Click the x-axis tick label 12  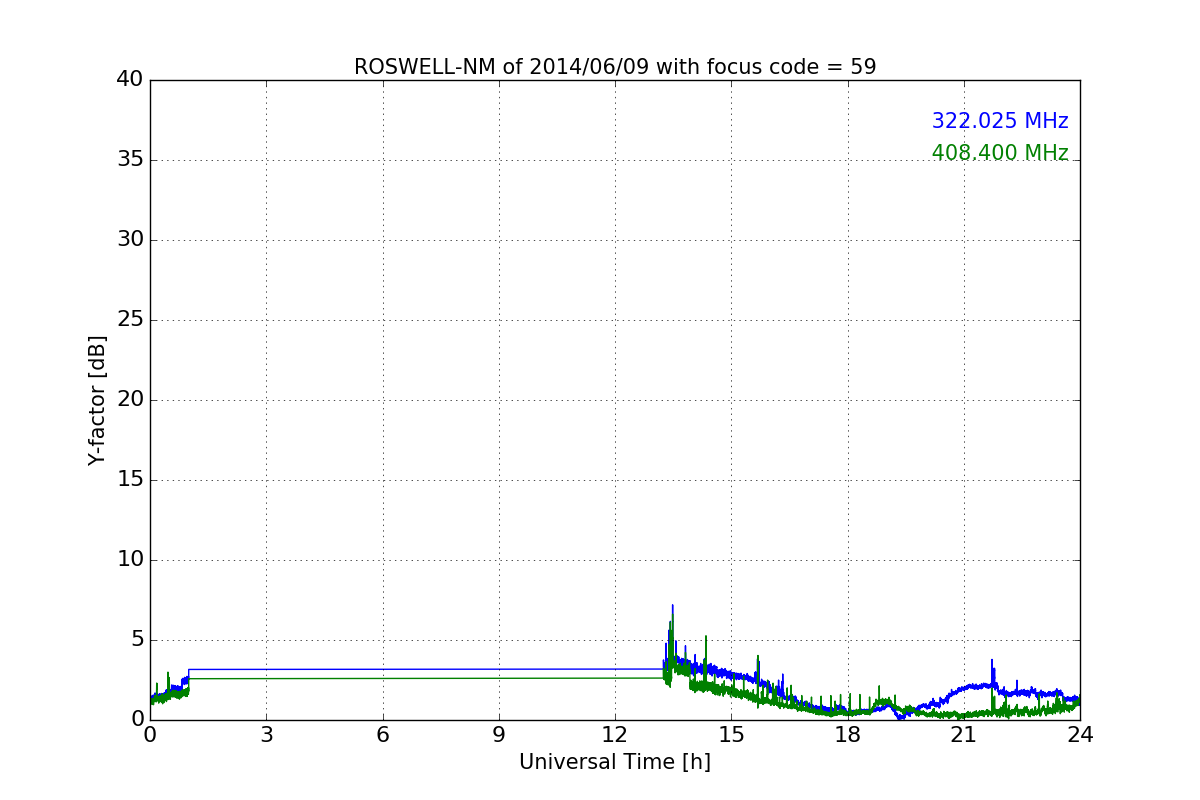[x=615, y=735]
